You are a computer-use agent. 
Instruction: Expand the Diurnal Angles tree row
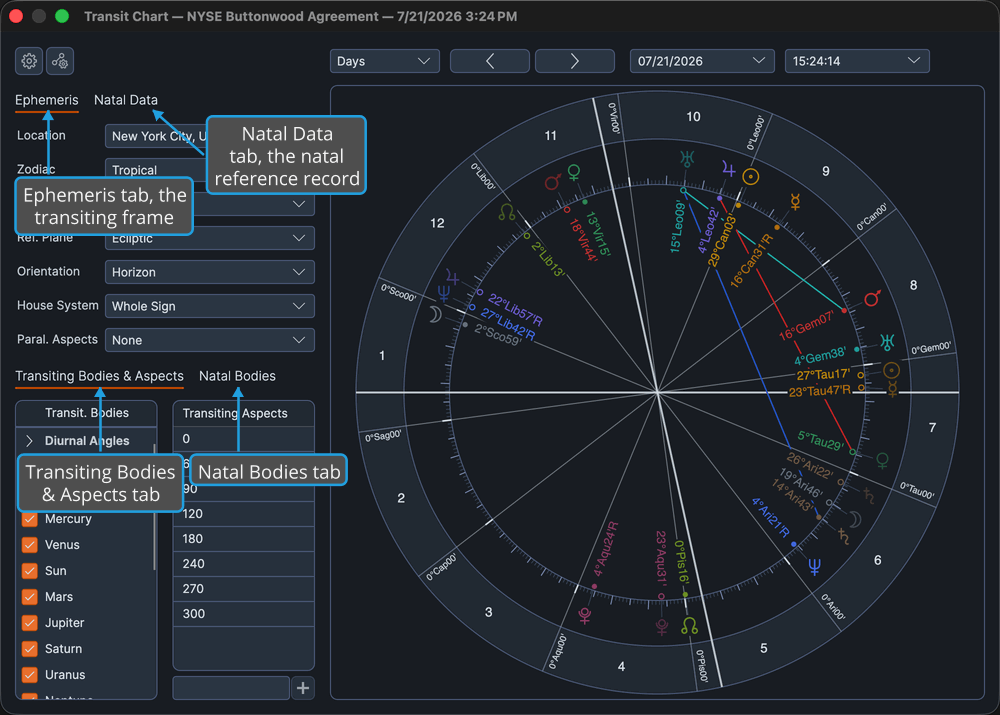coord(29,441)
